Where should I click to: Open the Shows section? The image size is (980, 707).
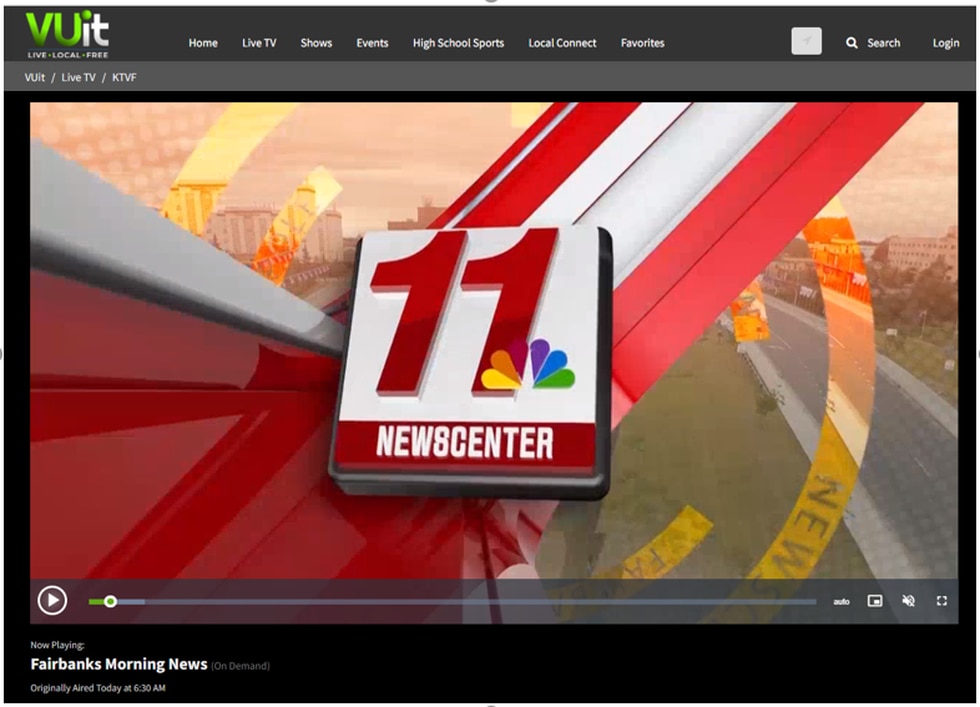point(316,43)
